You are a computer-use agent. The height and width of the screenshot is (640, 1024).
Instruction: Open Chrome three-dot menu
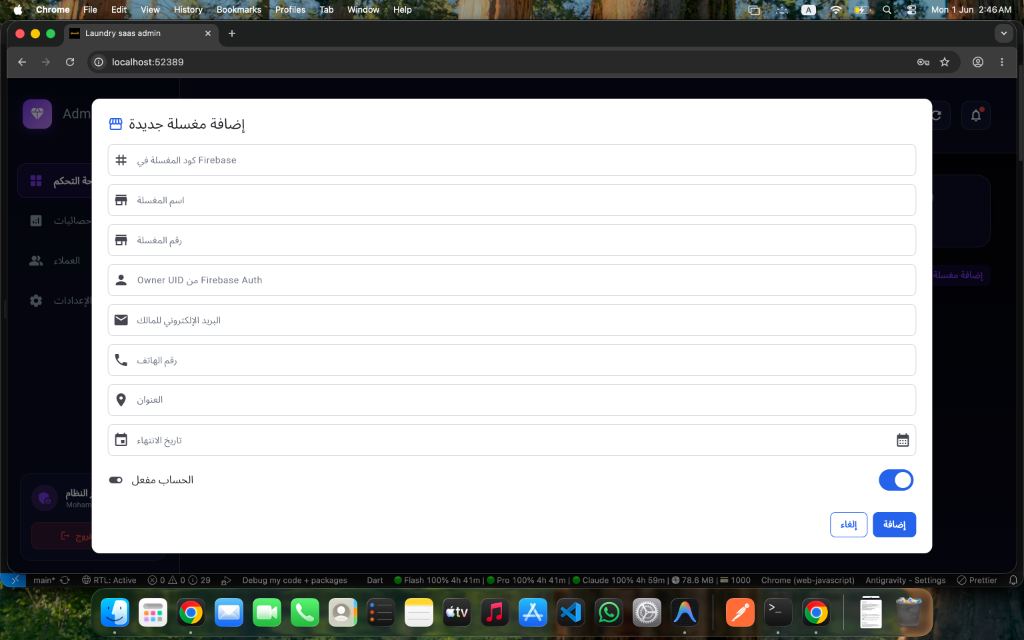(x=1002, y=62)
